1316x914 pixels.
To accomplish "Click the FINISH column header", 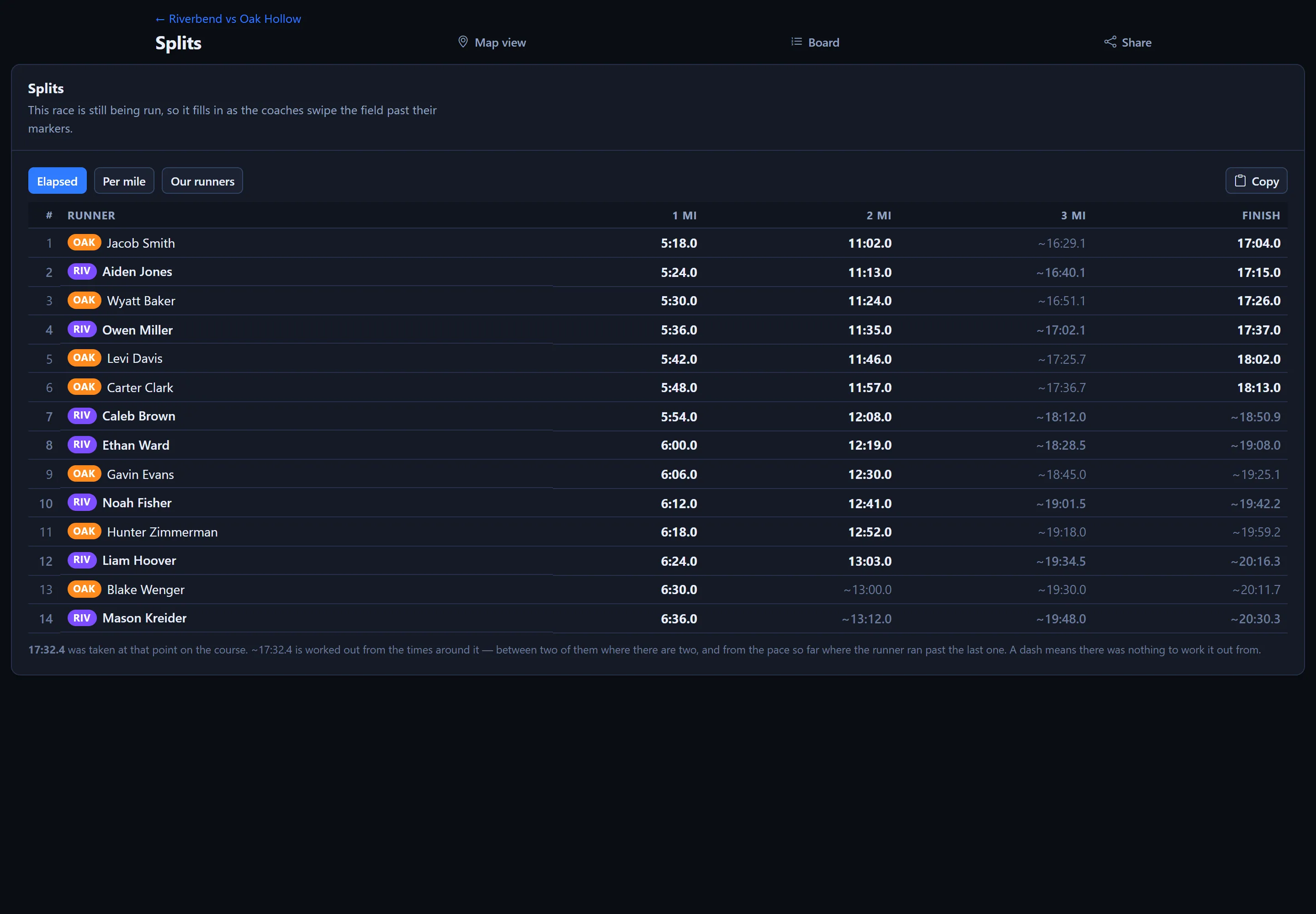I will [1260, 215].
